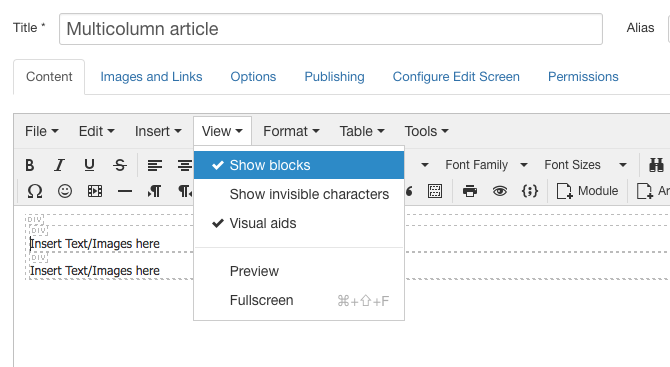Choose Preview from the View menu

(299, 271)
